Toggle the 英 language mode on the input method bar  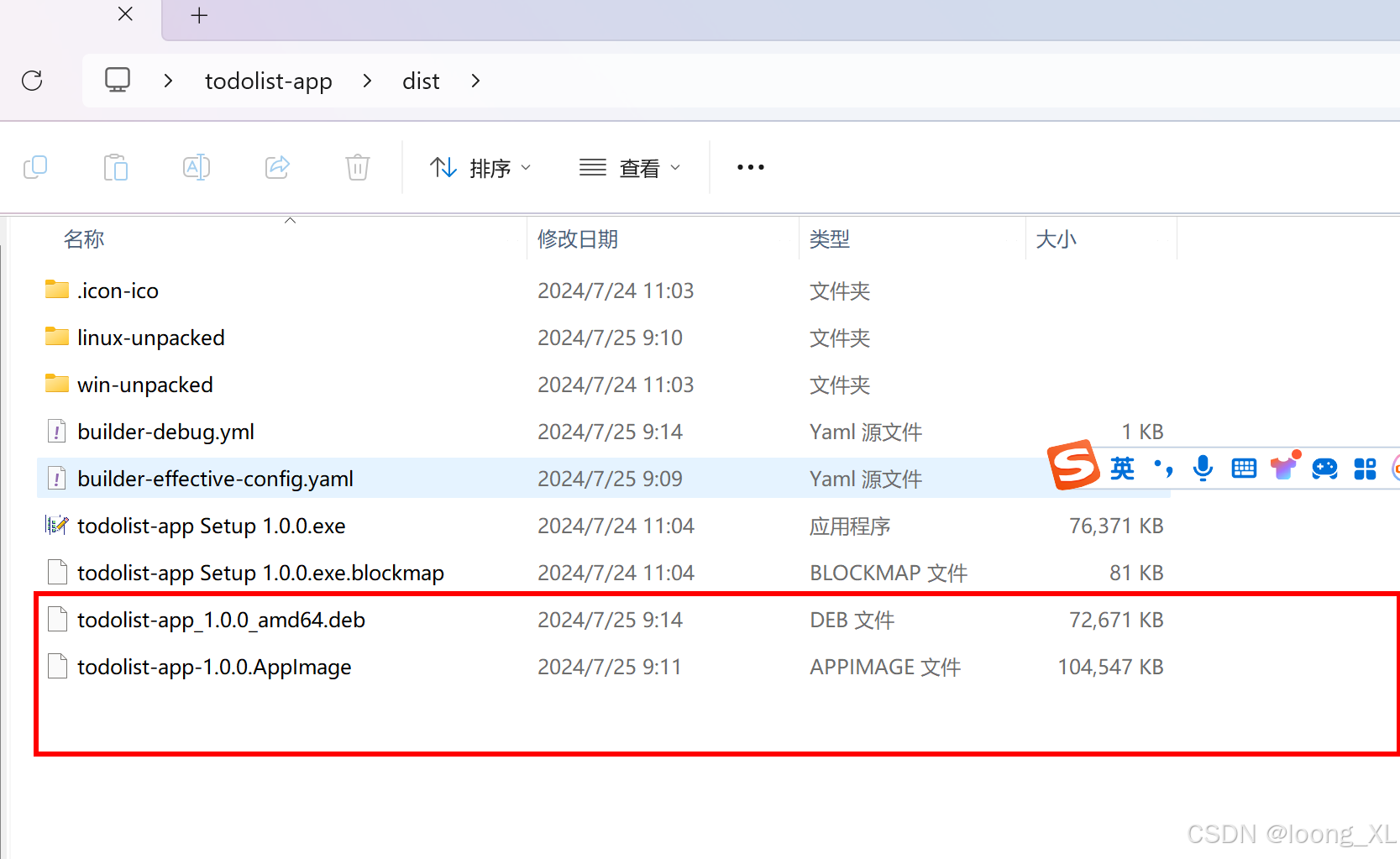(x=1122, y=468)
